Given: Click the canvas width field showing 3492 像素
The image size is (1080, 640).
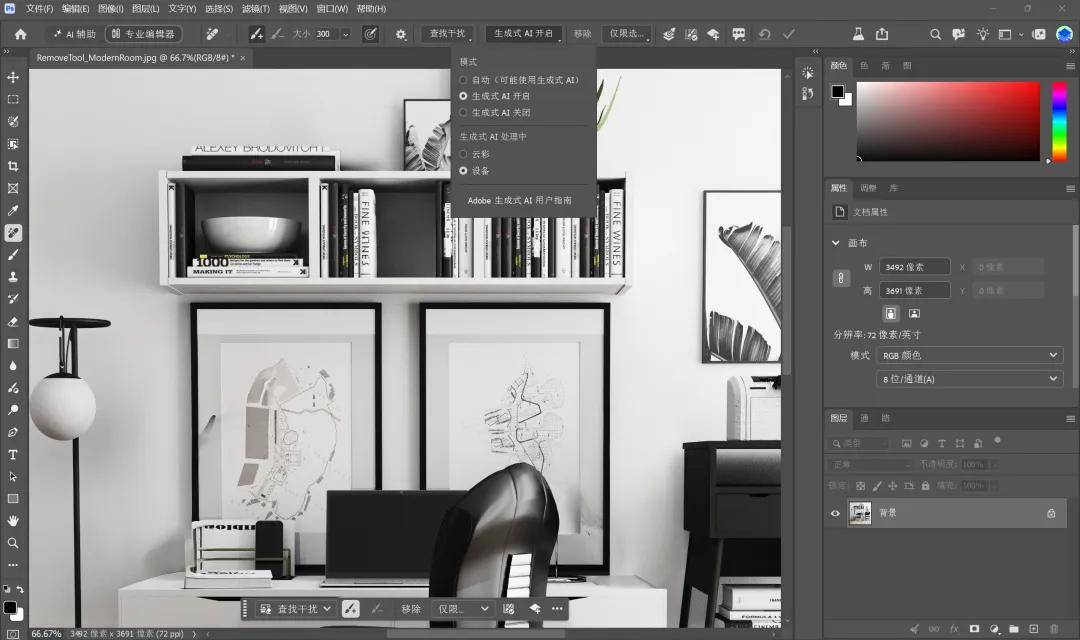Looking at the screenshot, I should pyautogui.click(x=915, y=267).
